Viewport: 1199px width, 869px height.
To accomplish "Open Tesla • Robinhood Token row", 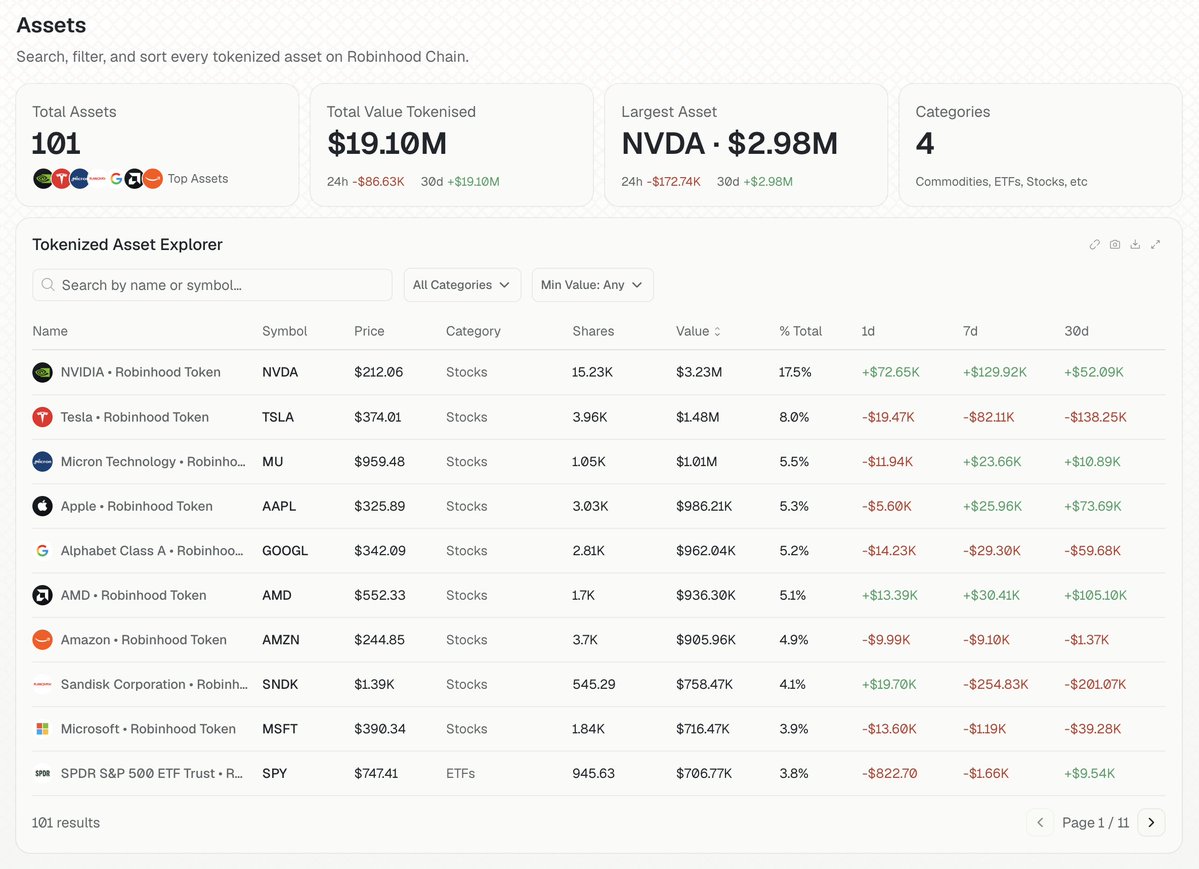I will (599, 417).
